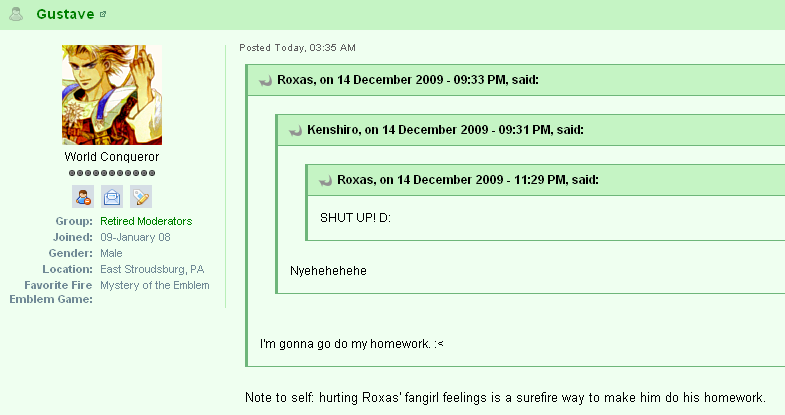Viewport: 785px width, 415px height.
Task: Click snapback arrow on Roxas 11:29 PM quote
Action: coord(325,181)
